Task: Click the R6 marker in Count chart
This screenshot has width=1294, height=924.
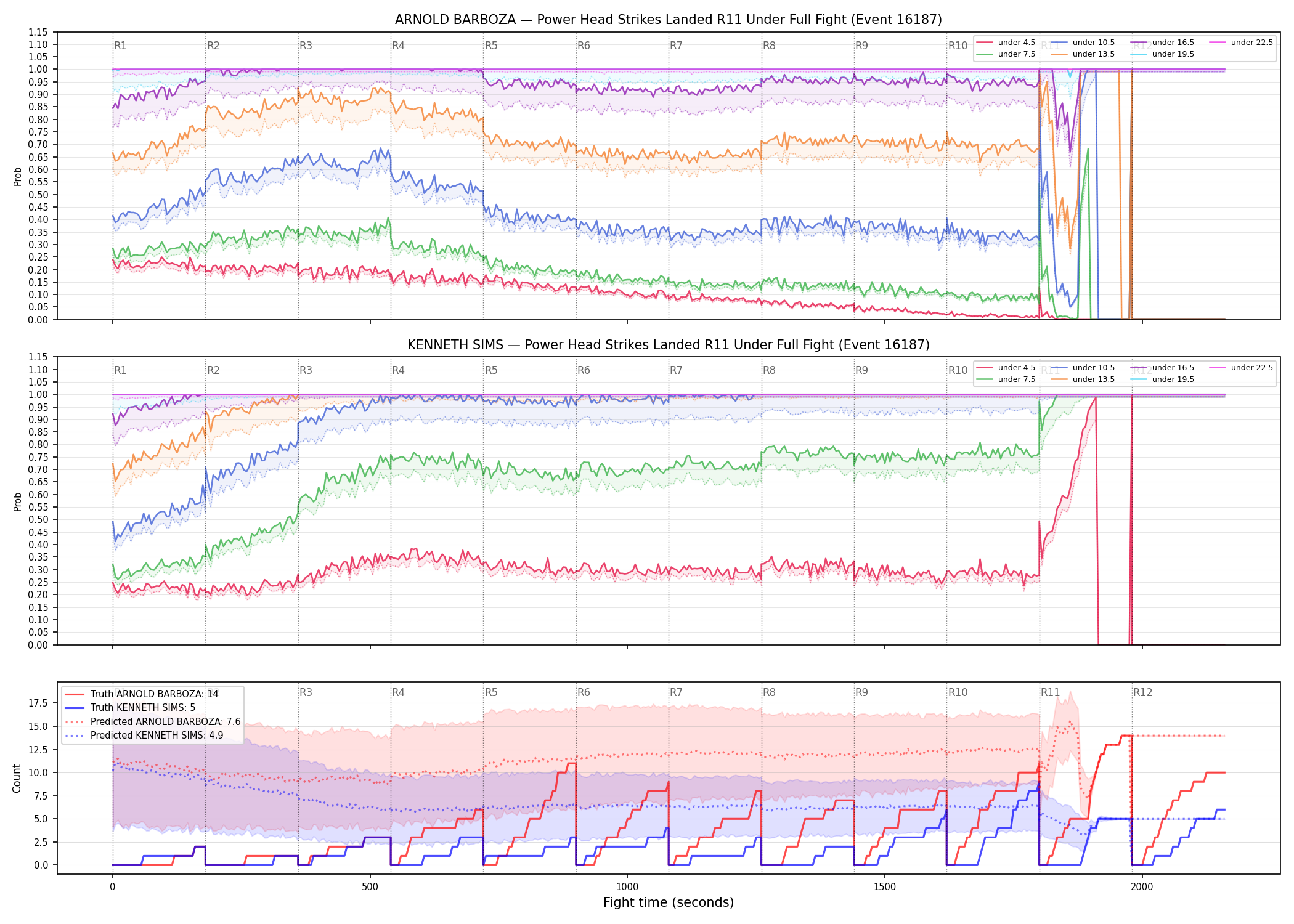Action: (x=584, y=692)
